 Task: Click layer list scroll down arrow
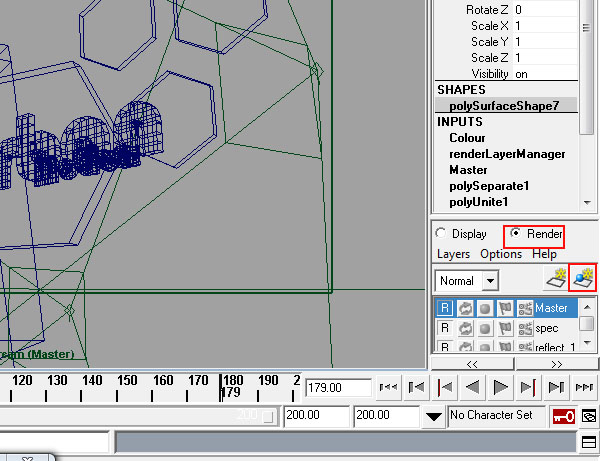[587, 343]
